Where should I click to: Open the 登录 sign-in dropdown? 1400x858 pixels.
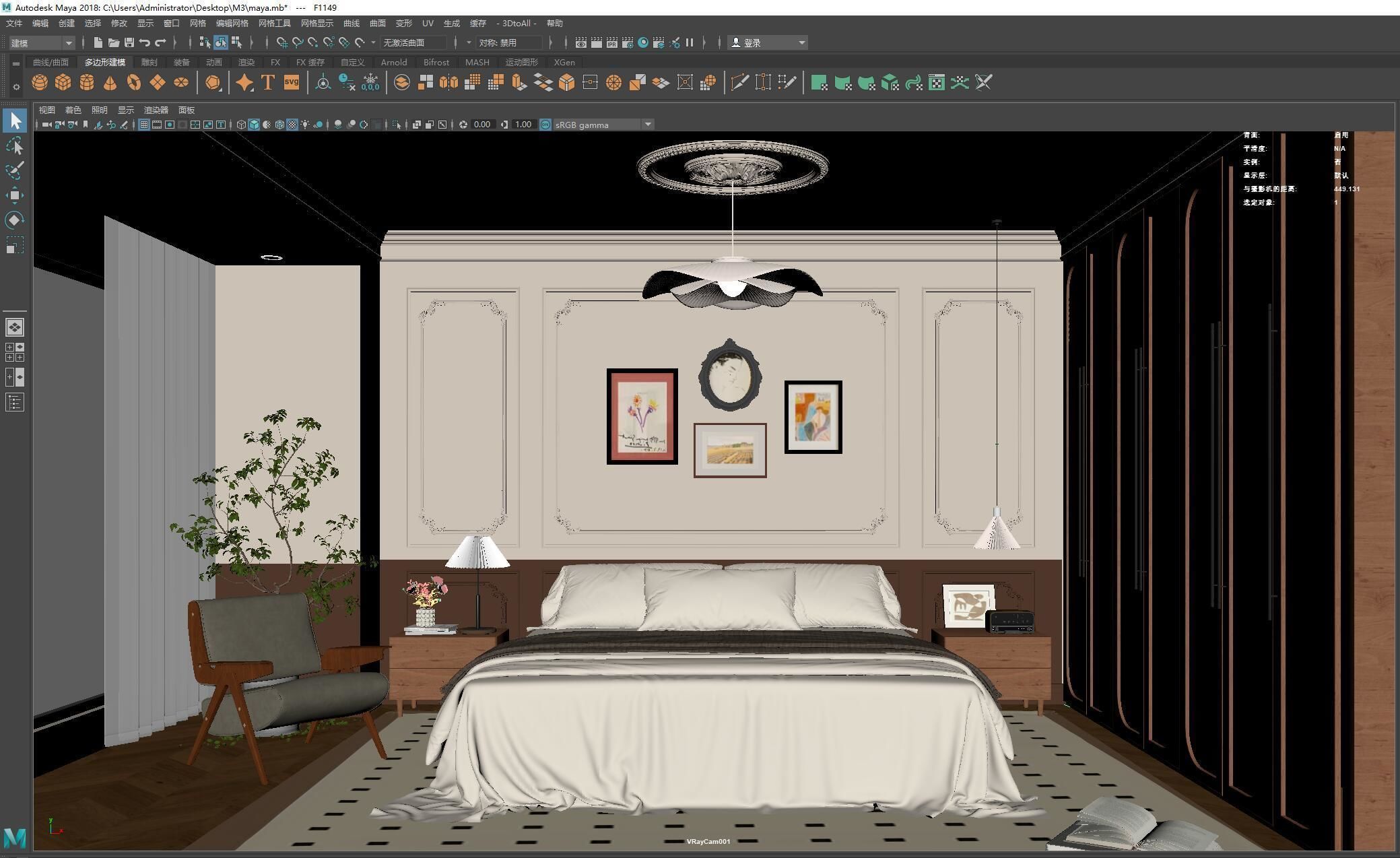click(x=768, y=42)
